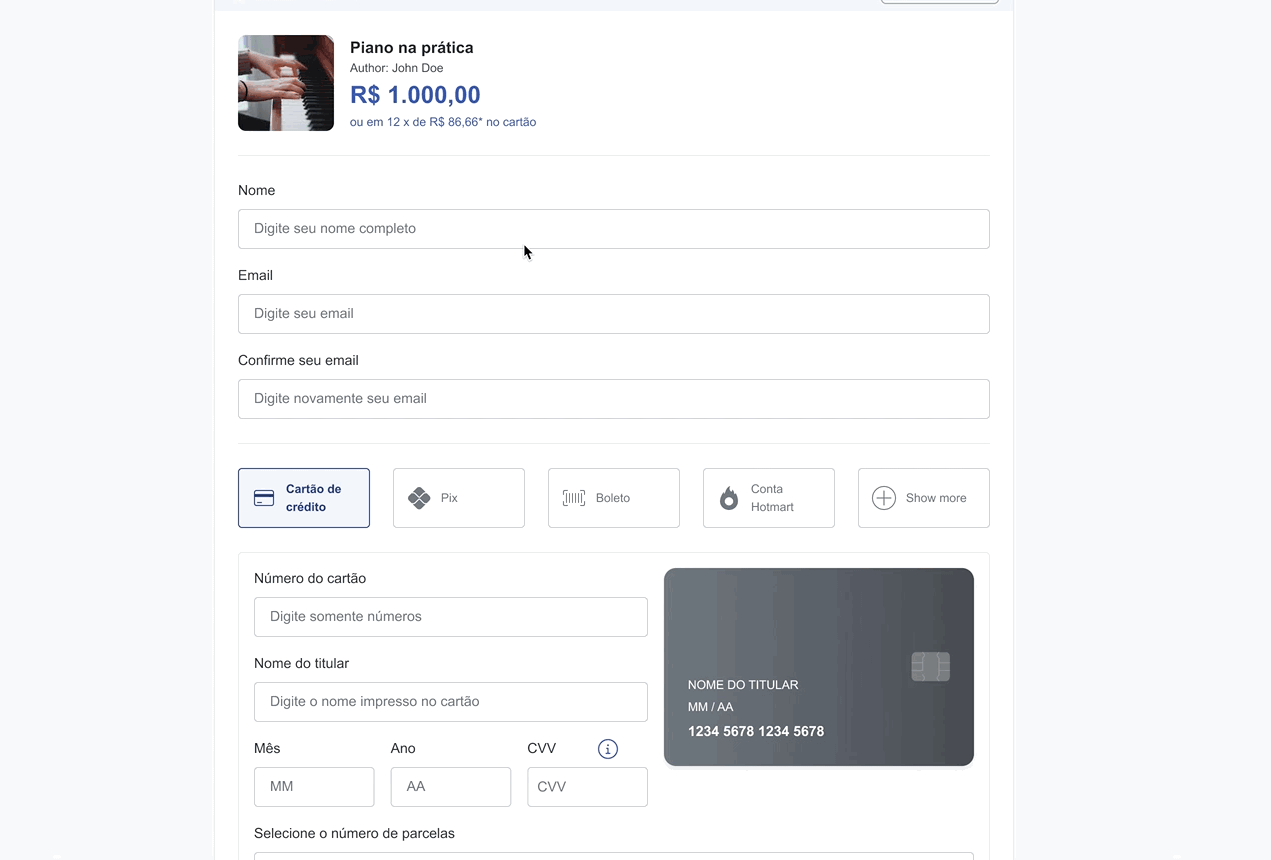Select the Cartão de crédito payment tab
1271x860 pixels.
[x=304, y=498]
